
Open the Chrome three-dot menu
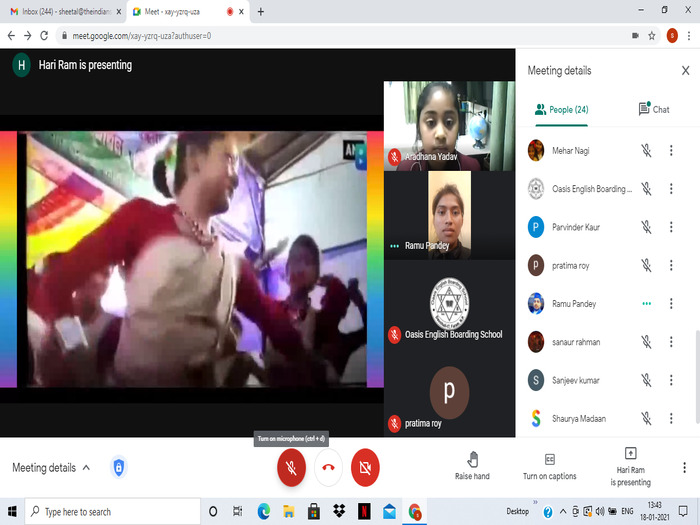tap(689, 36)
